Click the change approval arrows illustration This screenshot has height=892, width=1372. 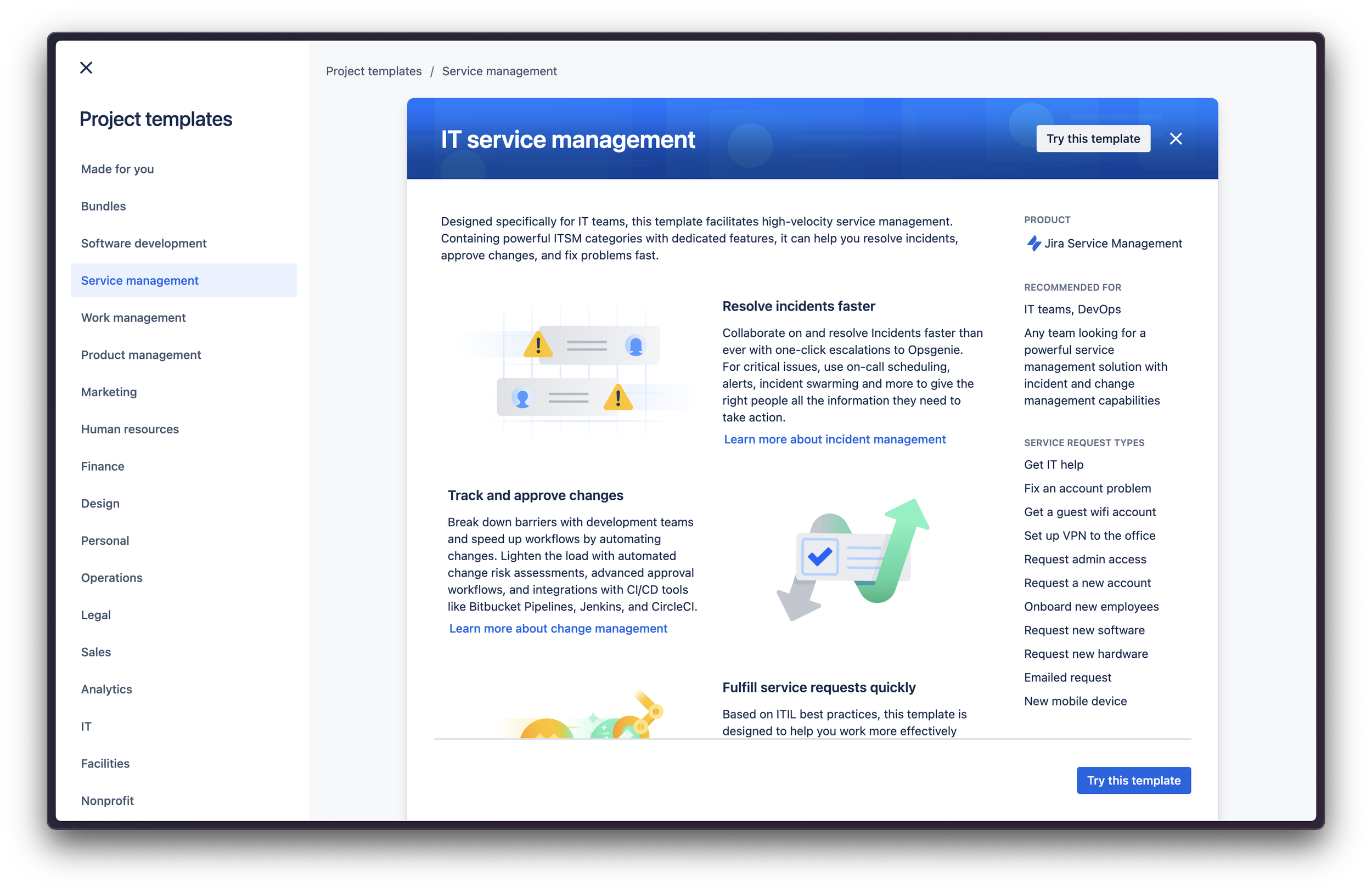pos(853,560)
